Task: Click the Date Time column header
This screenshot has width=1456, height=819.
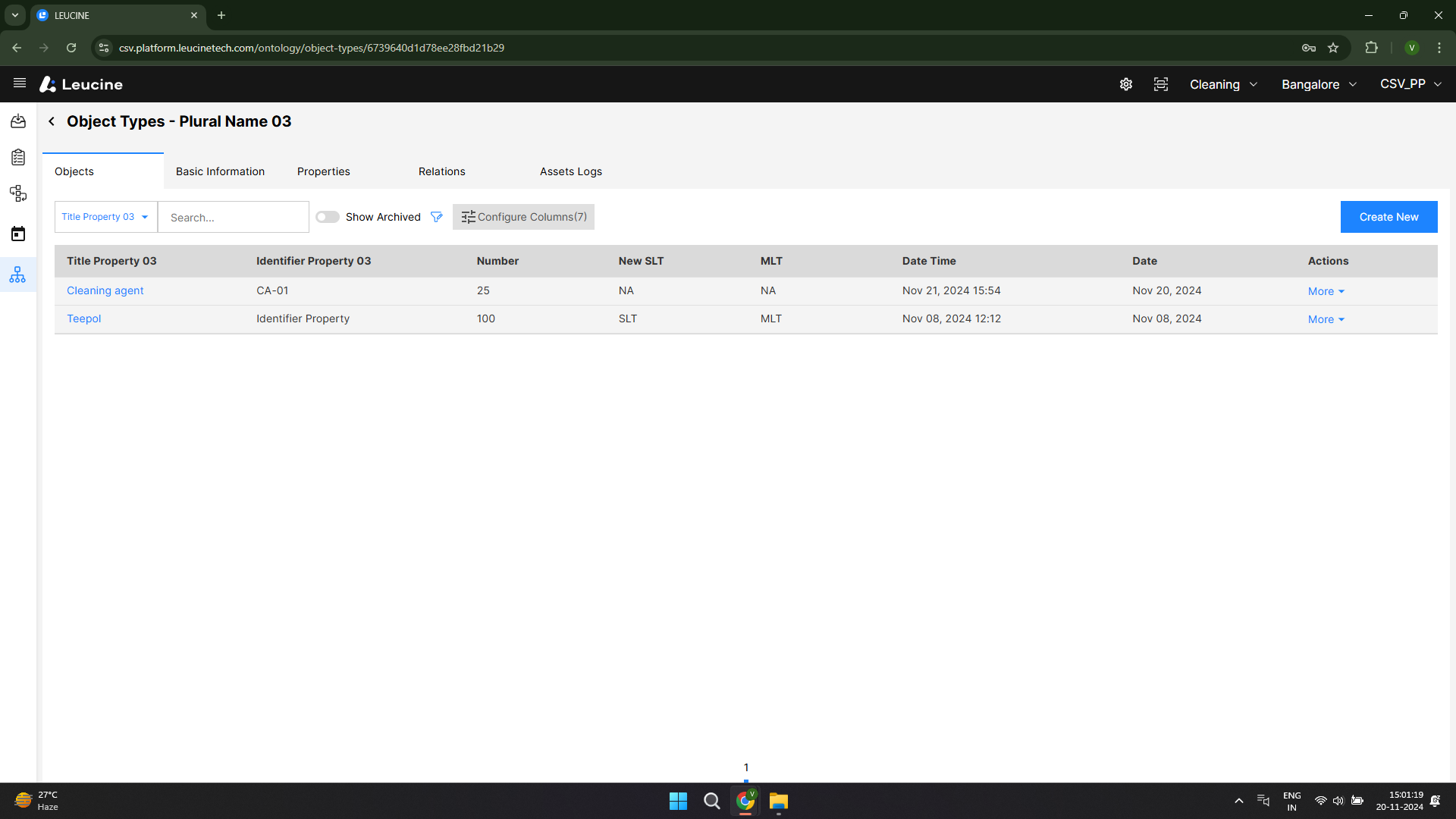Action: click(x=929, y=261)
